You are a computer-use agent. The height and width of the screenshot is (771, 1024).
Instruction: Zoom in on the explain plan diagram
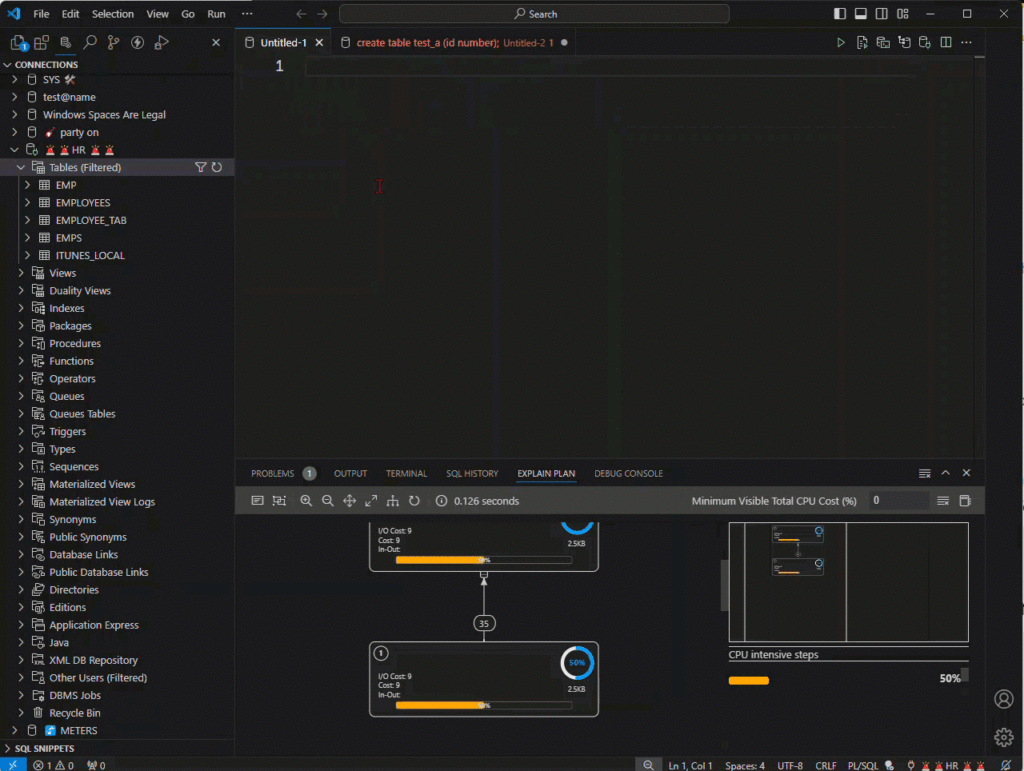click(306, 501)
